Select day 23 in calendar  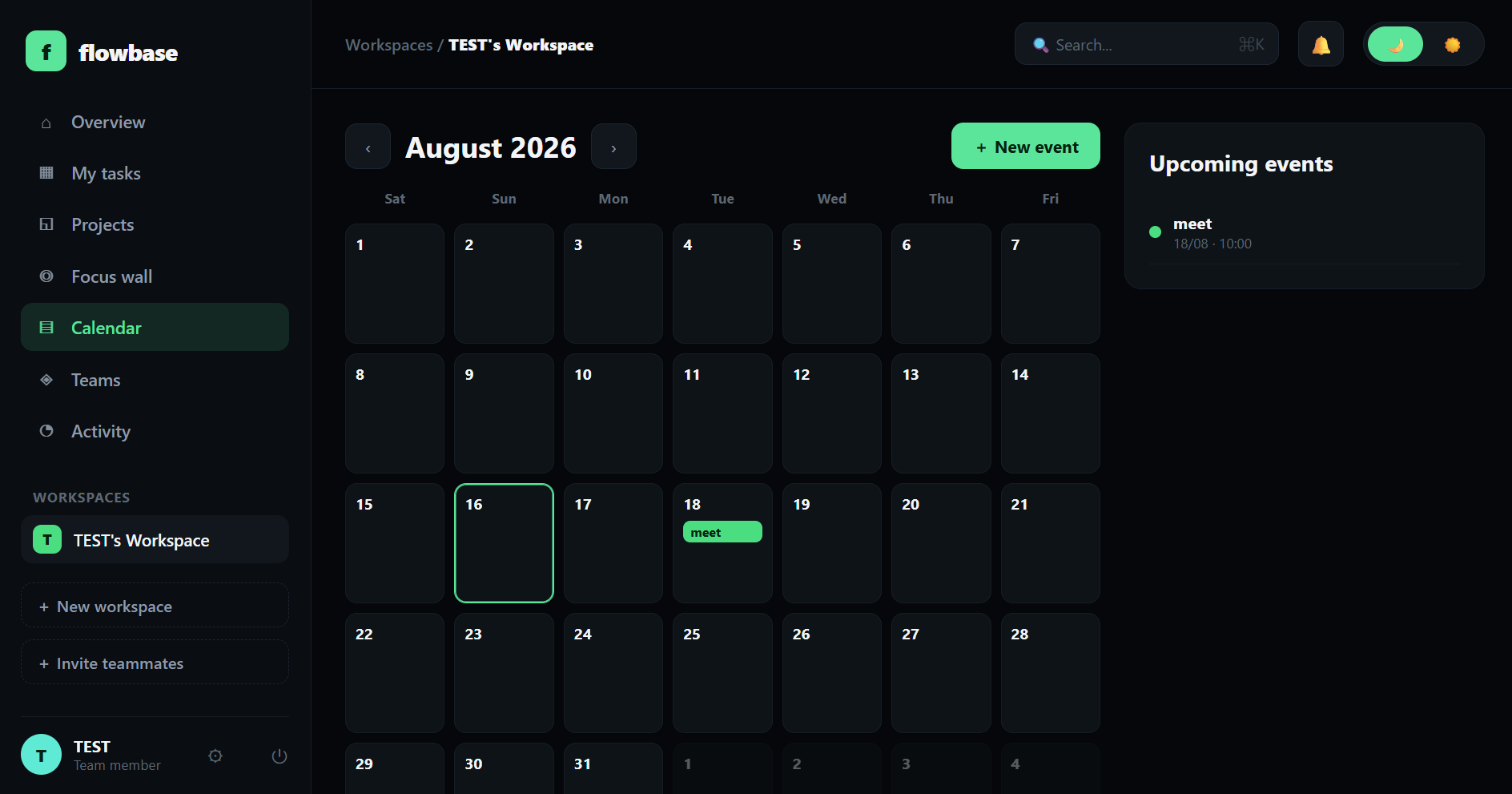pyautogui.click(x=504, y=673)
